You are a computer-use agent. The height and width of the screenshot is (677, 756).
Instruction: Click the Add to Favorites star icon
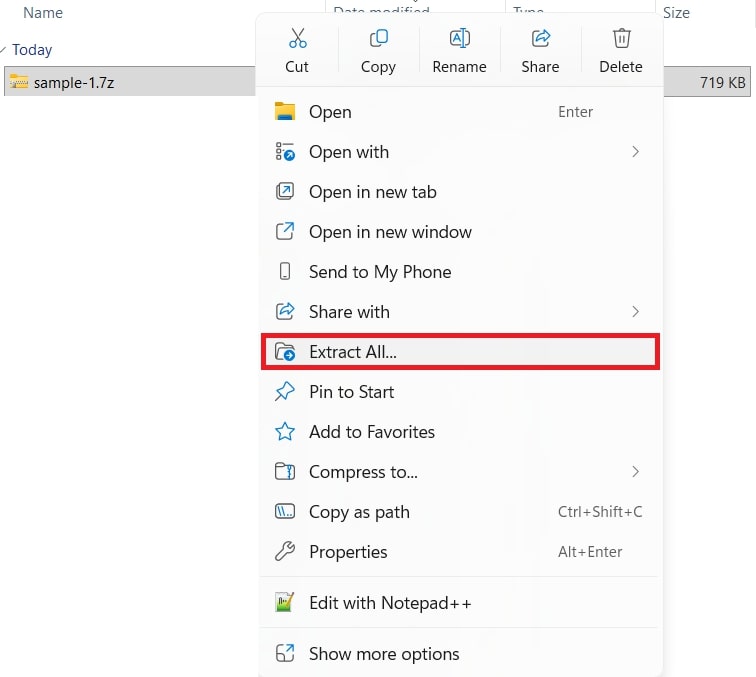pos(285,432)
